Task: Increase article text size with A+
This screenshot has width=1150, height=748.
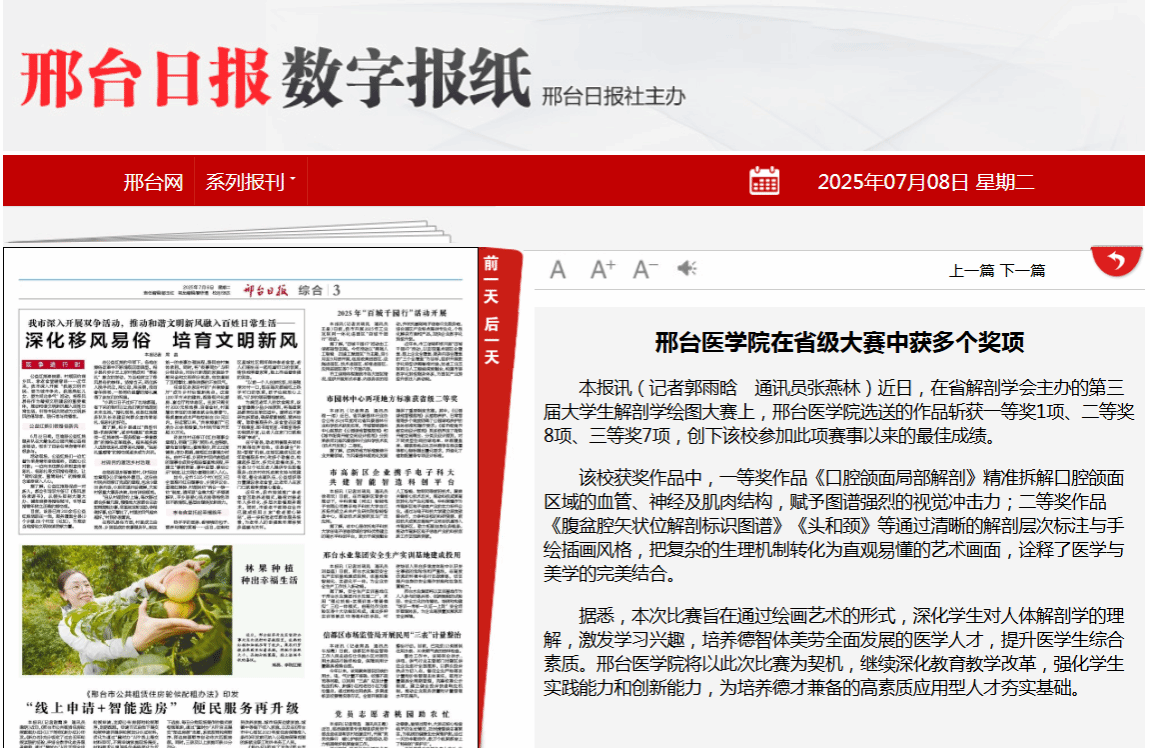Action: point(602,269)
